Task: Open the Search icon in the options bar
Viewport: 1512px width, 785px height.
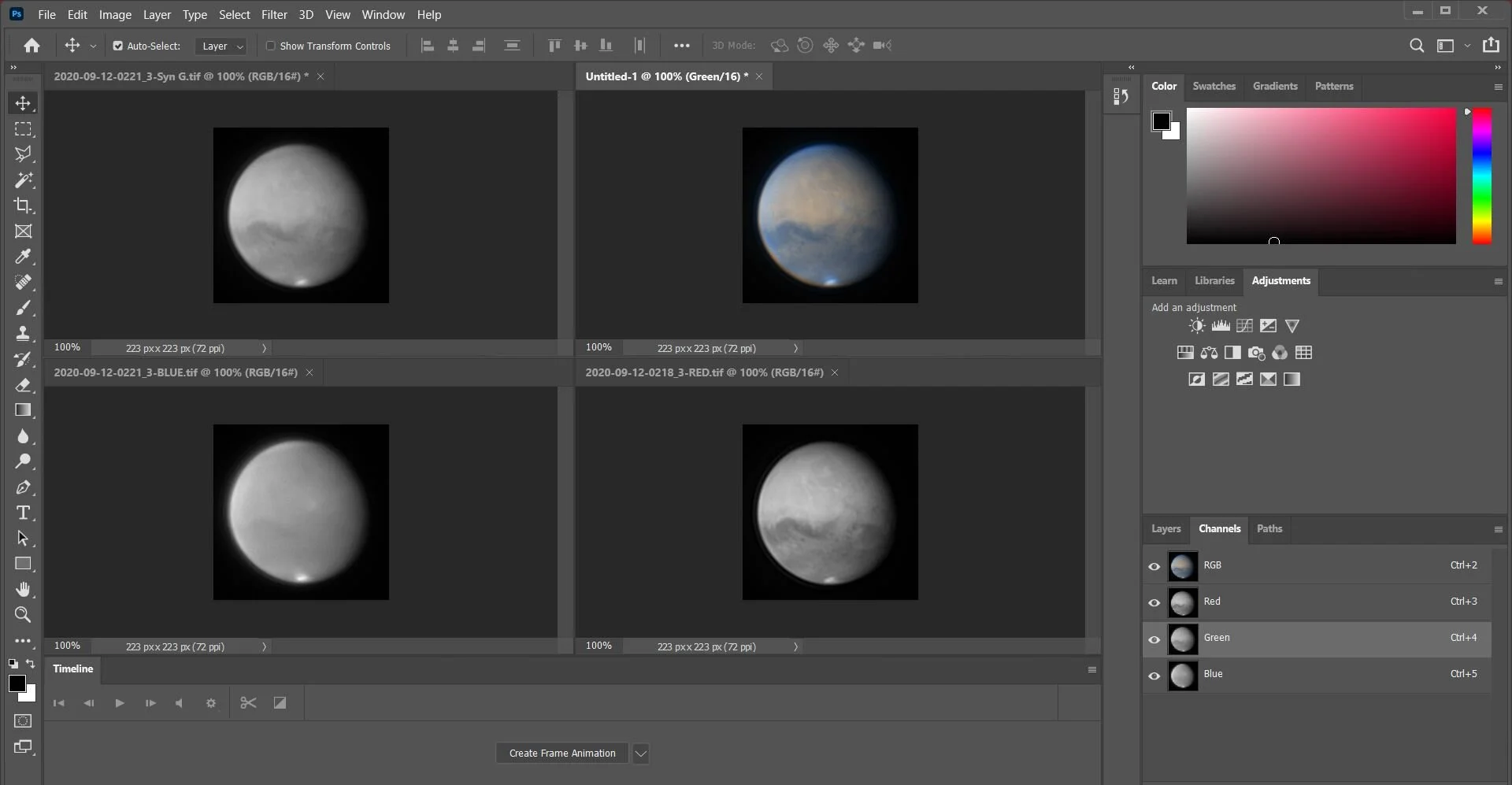Action: 1417,46
